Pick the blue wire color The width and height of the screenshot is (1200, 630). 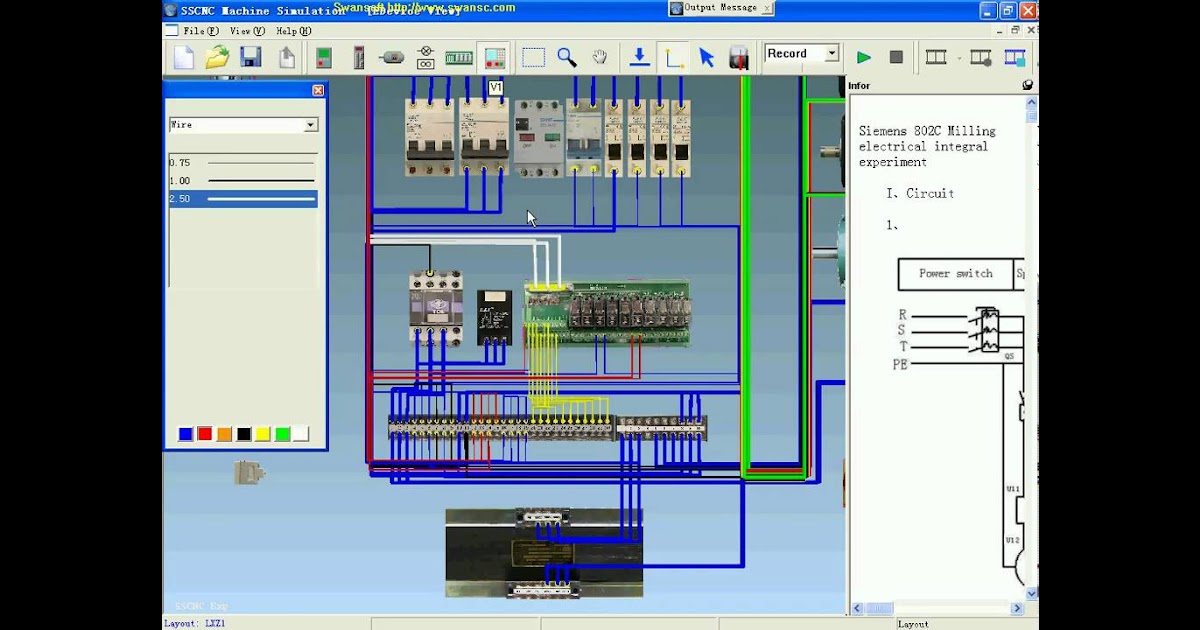185,434
